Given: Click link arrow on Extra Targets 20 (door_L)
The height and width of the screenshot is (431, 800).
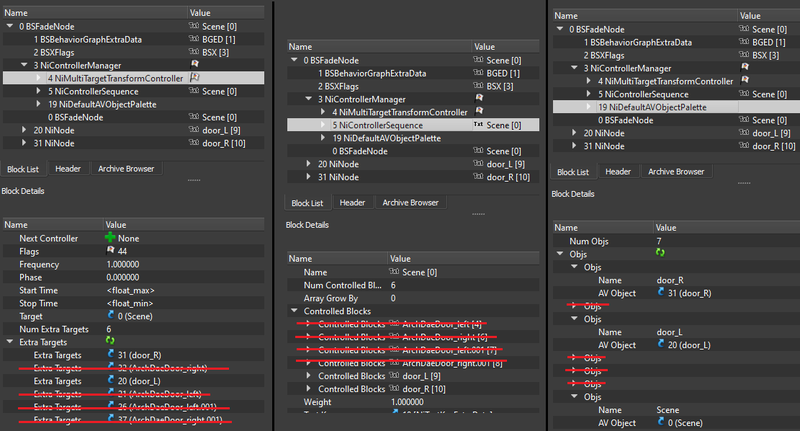Looking at the screenshot, I should point(111,380).
